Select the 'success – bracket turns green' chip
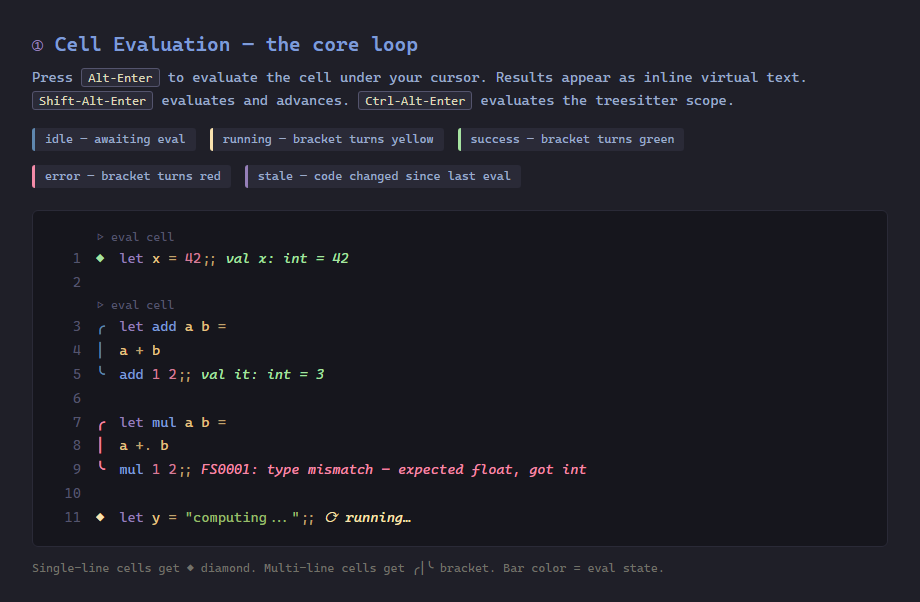 point(571,139)
